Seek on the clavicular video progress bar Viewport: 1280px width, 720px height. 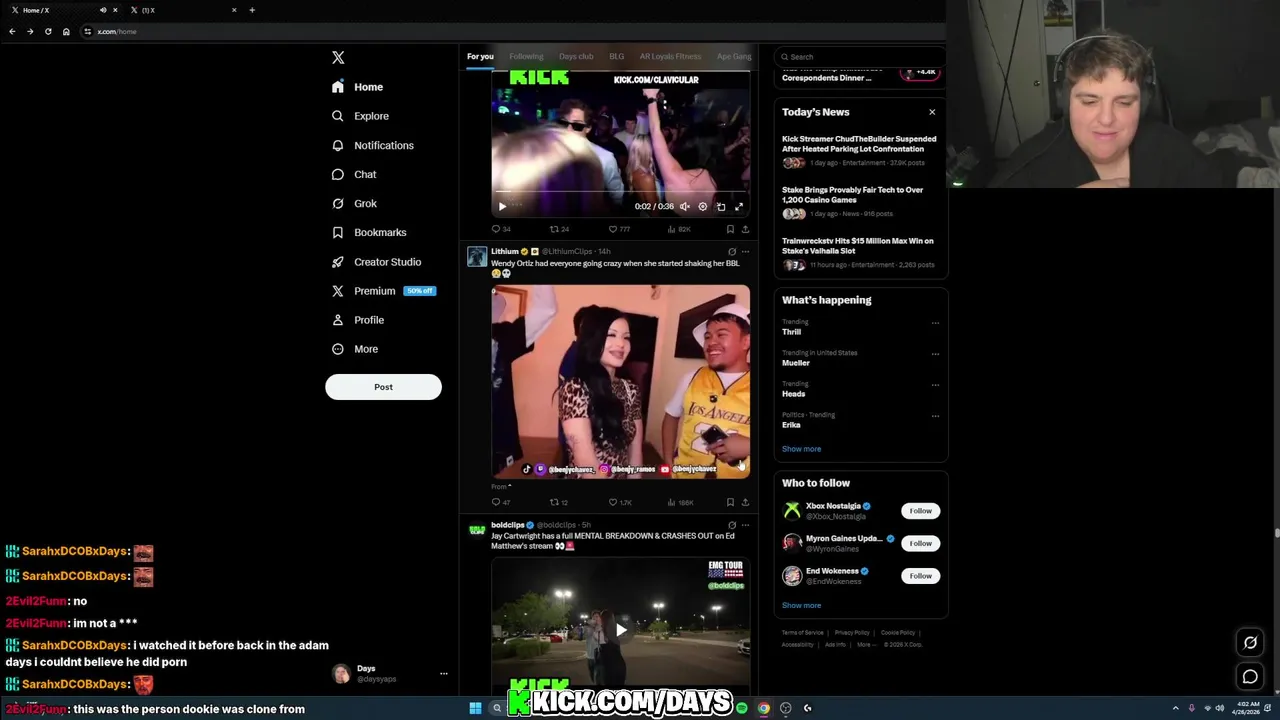(x=620, y=193)
